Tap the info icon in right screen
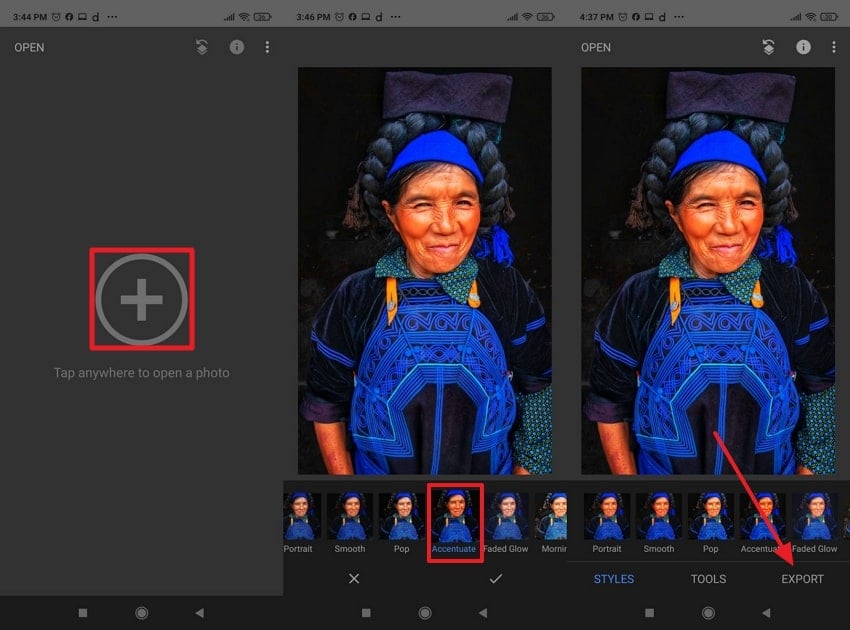 [803, 47]
